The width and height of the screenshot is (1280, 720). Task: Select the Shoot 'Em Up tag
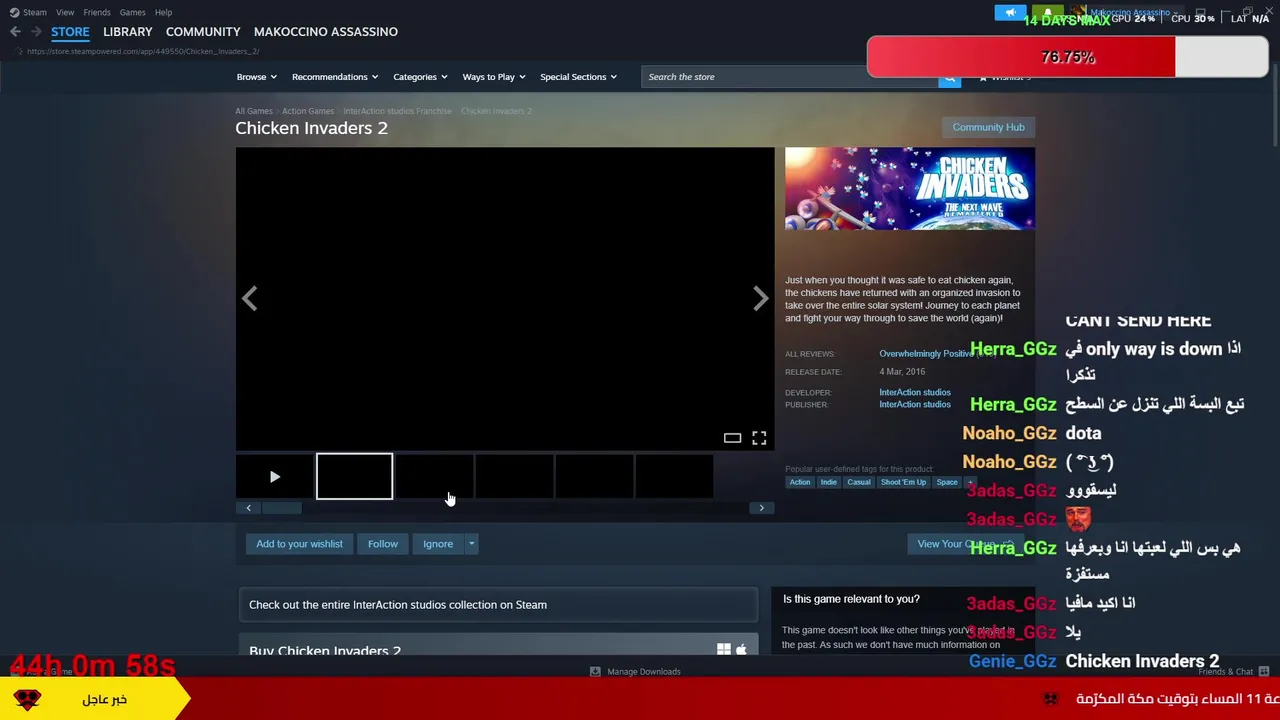pyautogui.click(x=904, y=482)
